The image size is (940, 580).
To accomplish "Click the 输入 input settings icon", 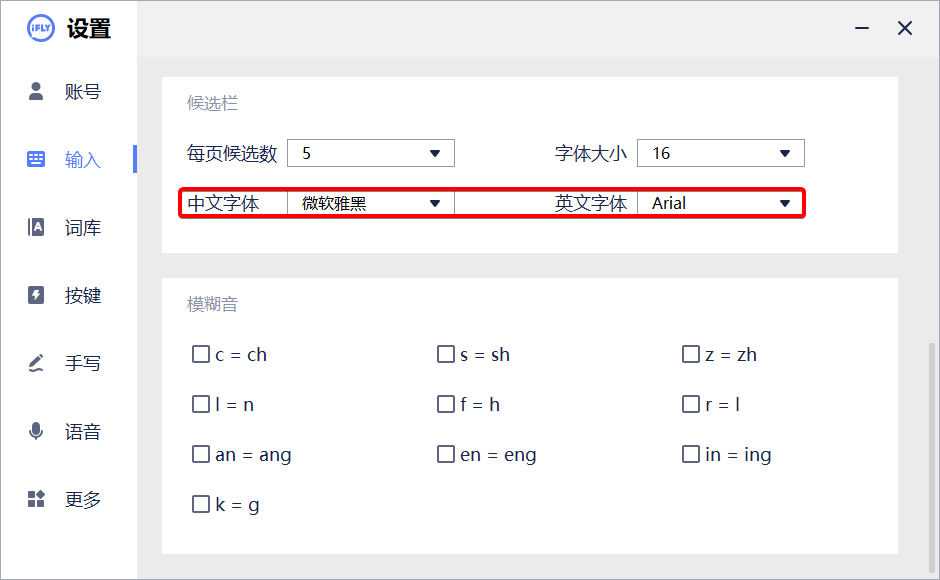I will tap(37, 159).
